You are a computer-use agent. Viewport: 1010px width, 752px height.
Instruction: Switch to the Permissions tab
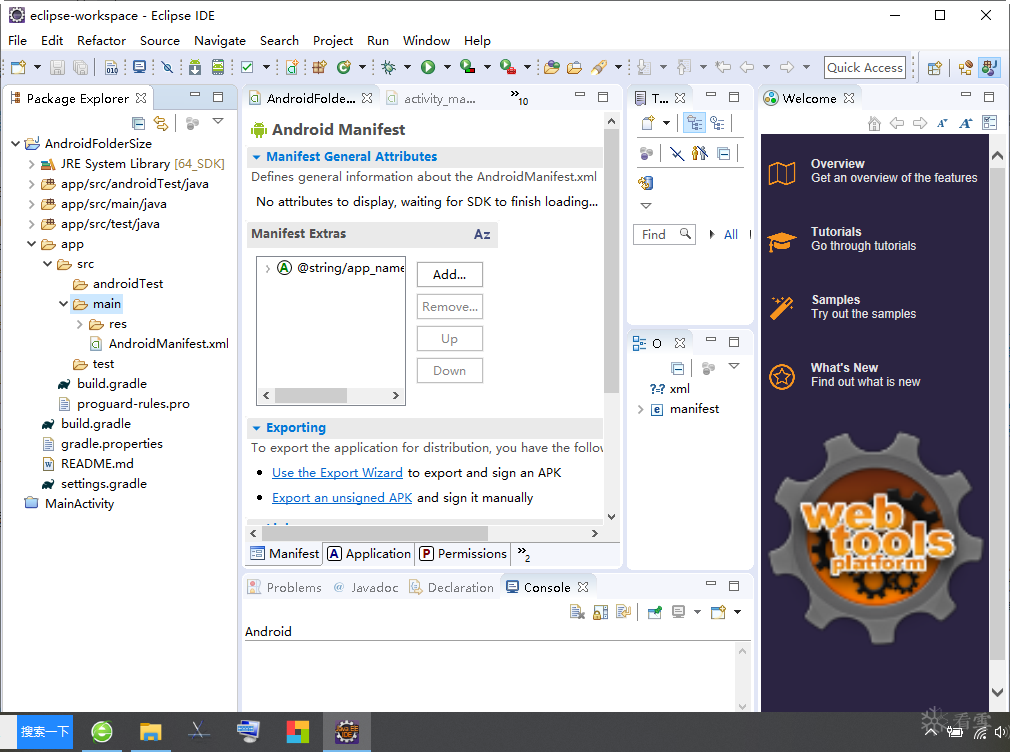coord(463,554)
